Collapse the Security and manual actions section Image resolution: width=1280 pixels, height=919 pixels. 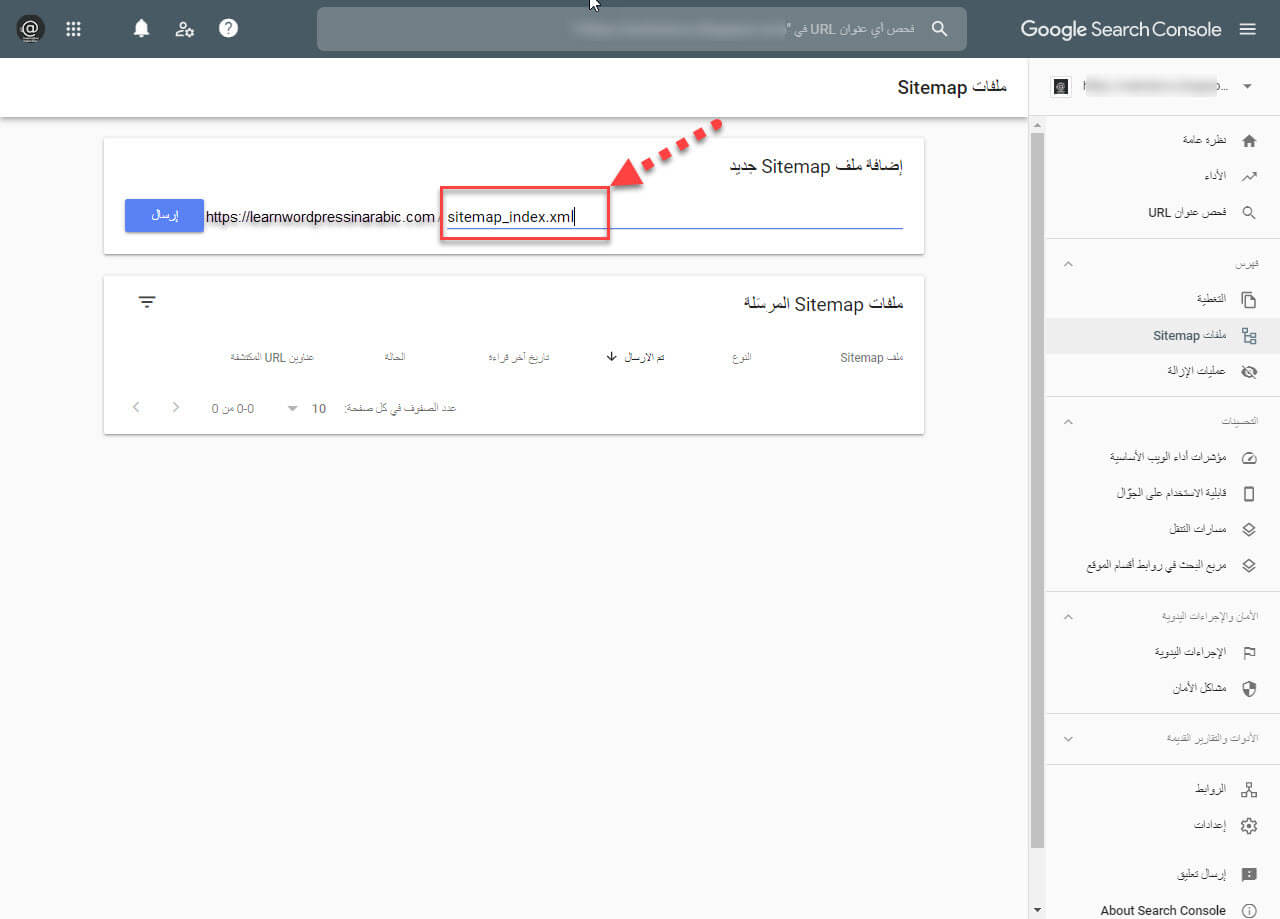click(1068, 616)
